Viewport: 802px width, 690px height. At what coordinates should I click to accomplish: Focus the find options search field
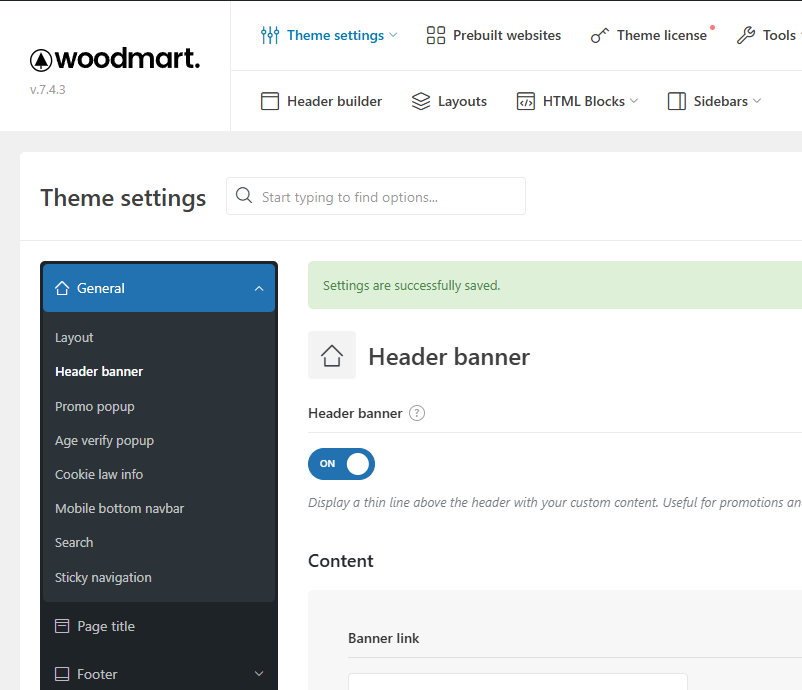(x=376, y=196)
